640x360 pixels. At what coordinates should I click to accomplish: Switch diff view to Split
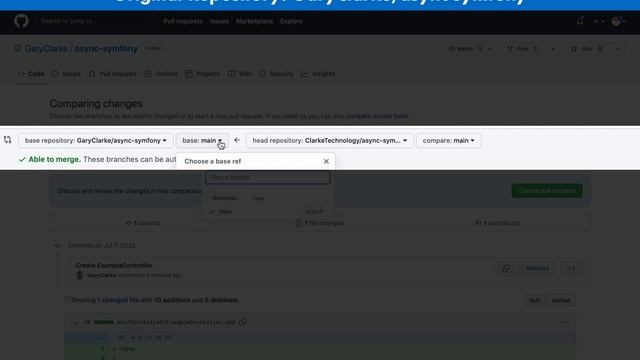[535, 300]
